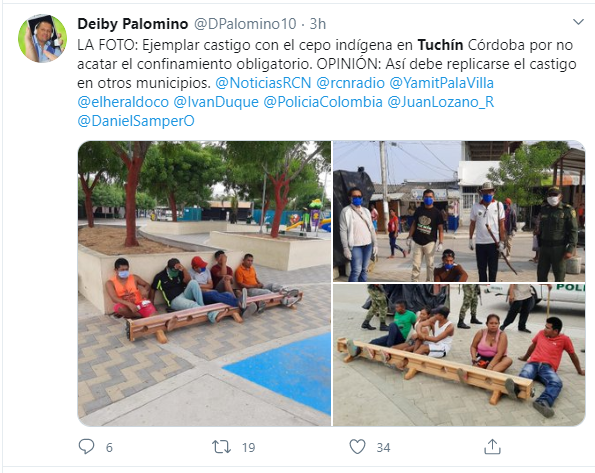This screenshot has width=595, height=473.
Task: Open the share tweet icon
Action: pos(492,446)
